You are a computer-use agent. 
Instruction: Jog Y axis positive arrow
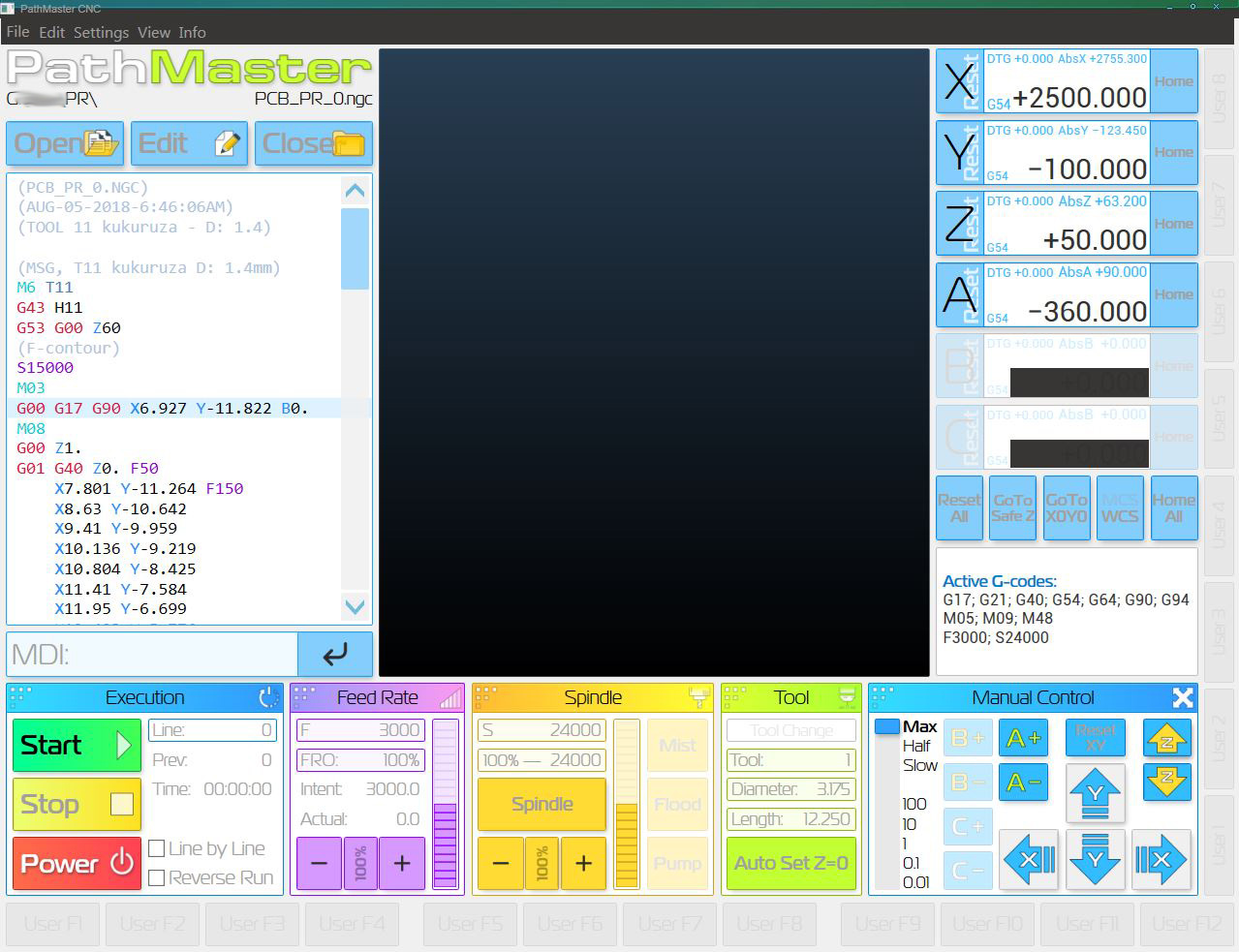point(1096,793)
